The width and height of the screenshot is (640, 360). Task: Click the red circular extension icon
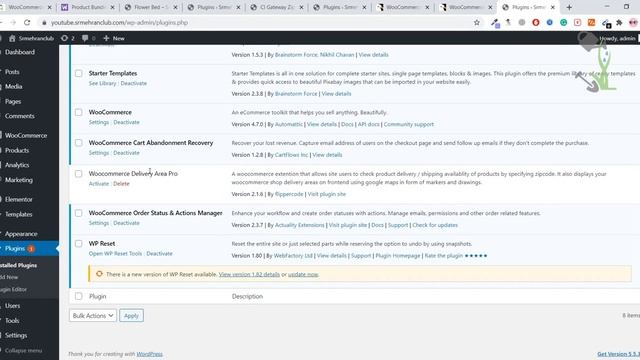point(536,23)
